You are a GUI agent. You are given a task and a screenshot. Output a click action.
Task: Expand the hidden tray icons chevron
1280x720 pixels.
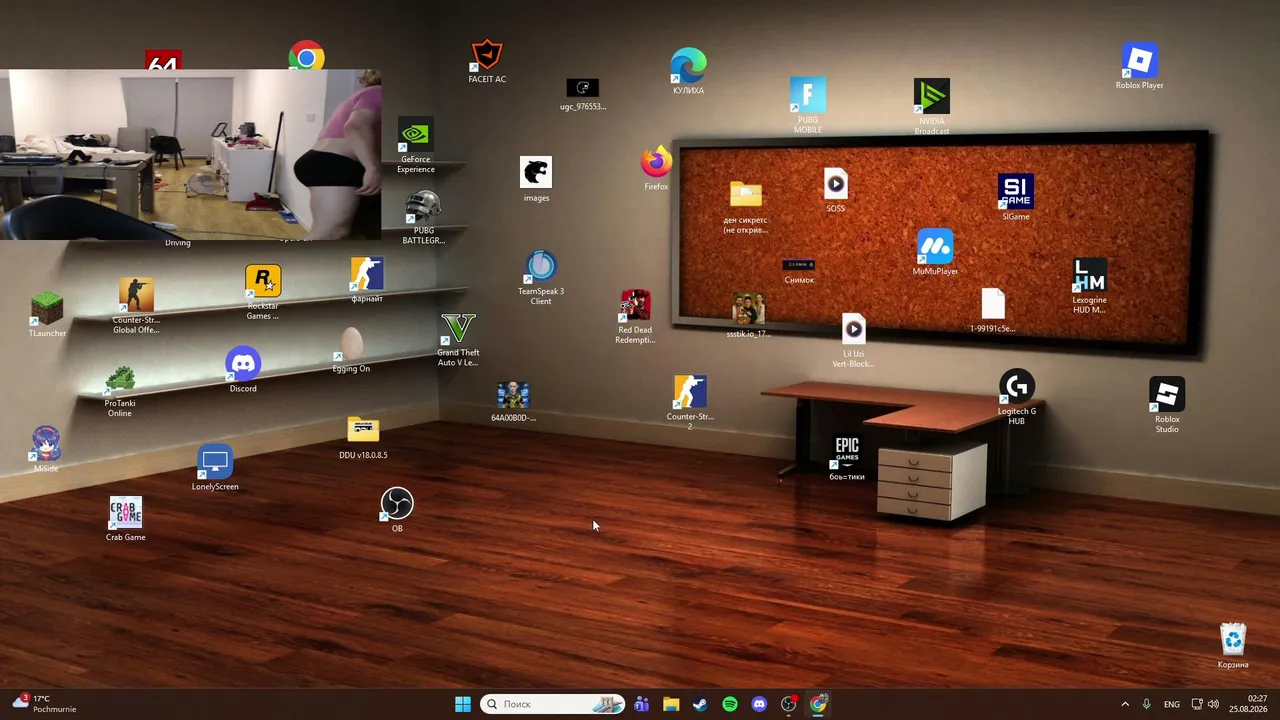point(1125,704)
